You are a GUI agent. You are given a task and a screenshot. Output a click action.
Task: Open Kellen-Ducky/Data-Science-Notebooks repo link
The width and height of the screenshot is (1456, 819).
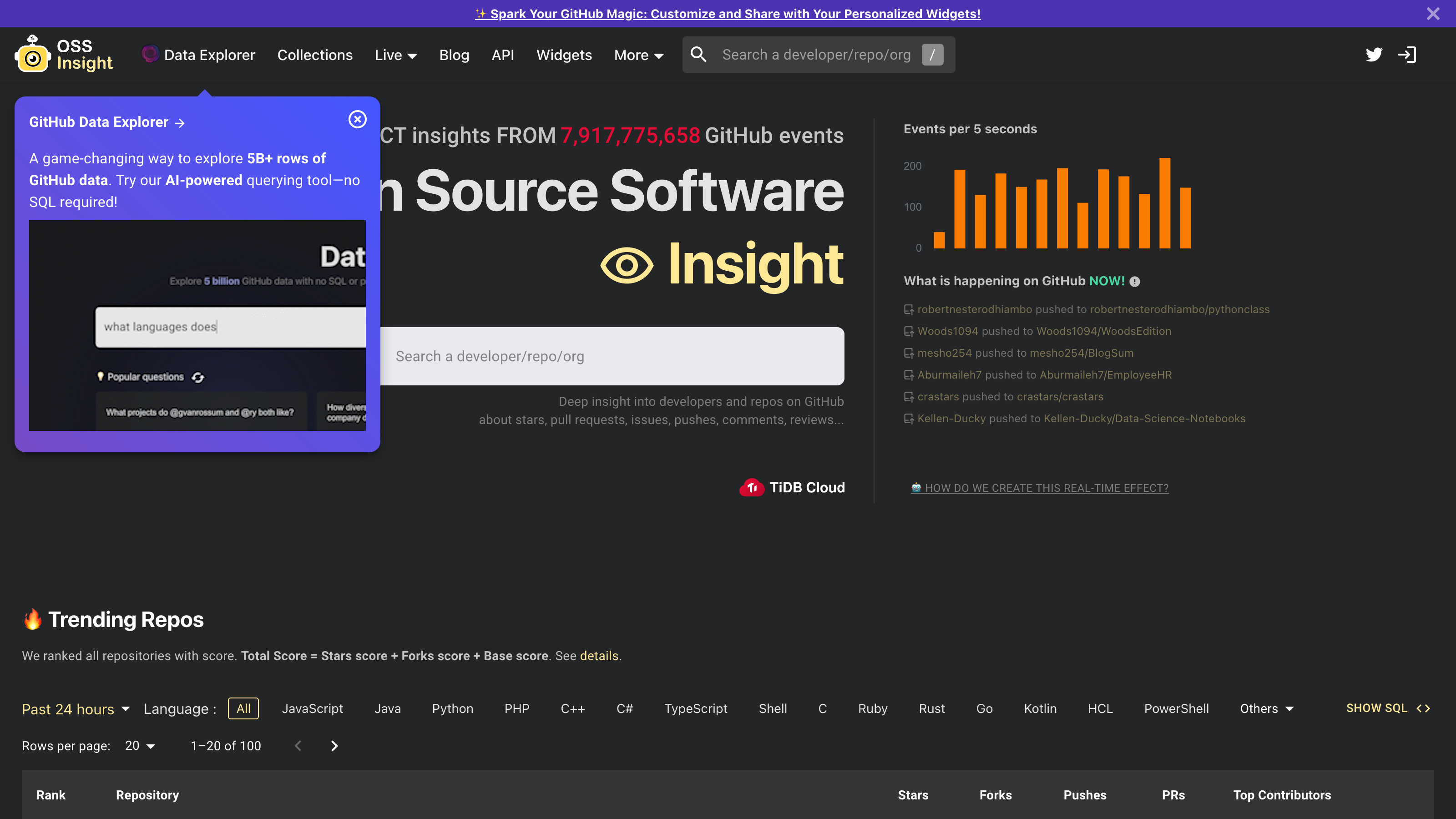[1145, 419]
